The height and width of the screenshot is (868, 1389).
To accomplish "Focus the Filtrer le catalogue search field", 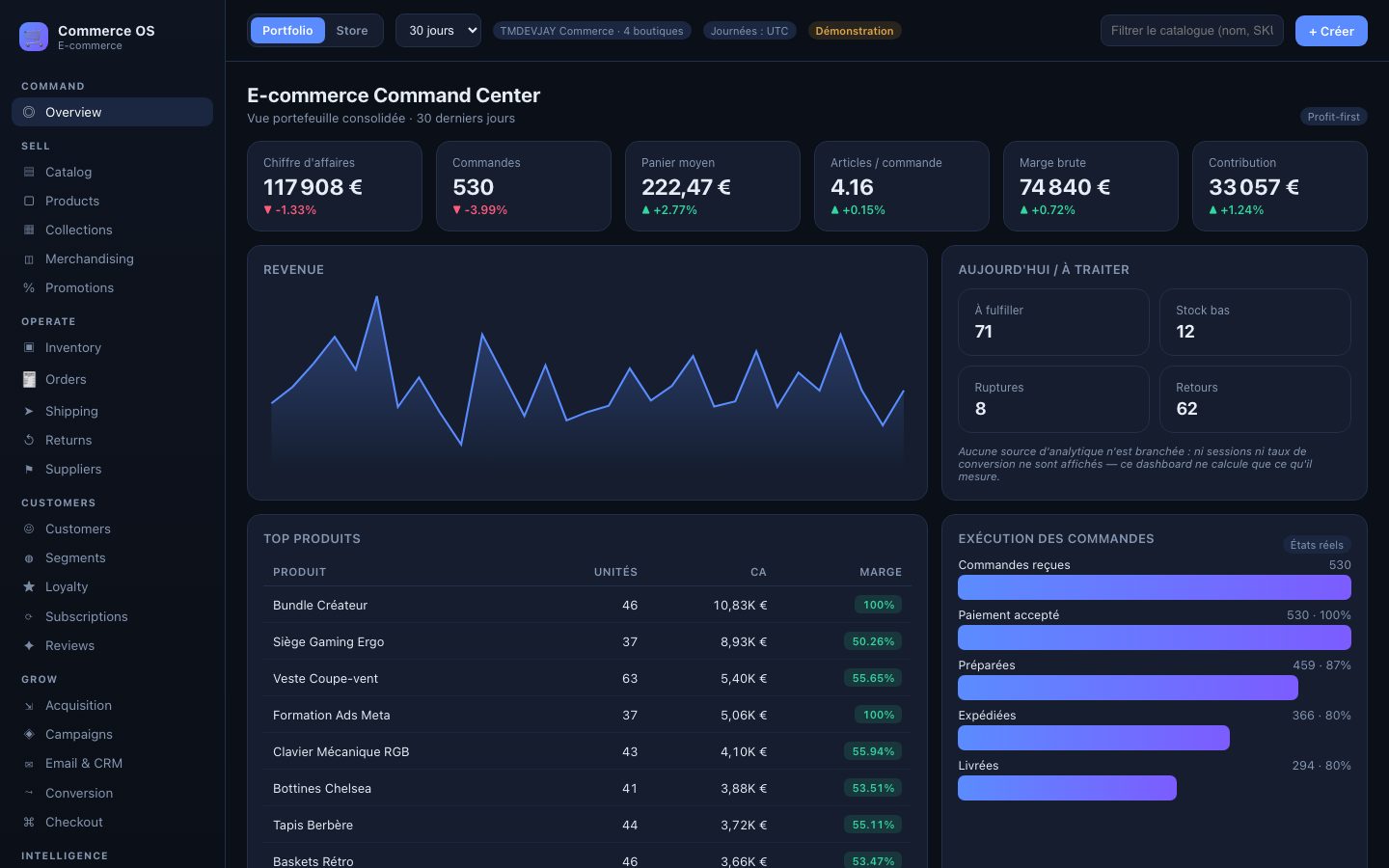I will pos(1192,30).
